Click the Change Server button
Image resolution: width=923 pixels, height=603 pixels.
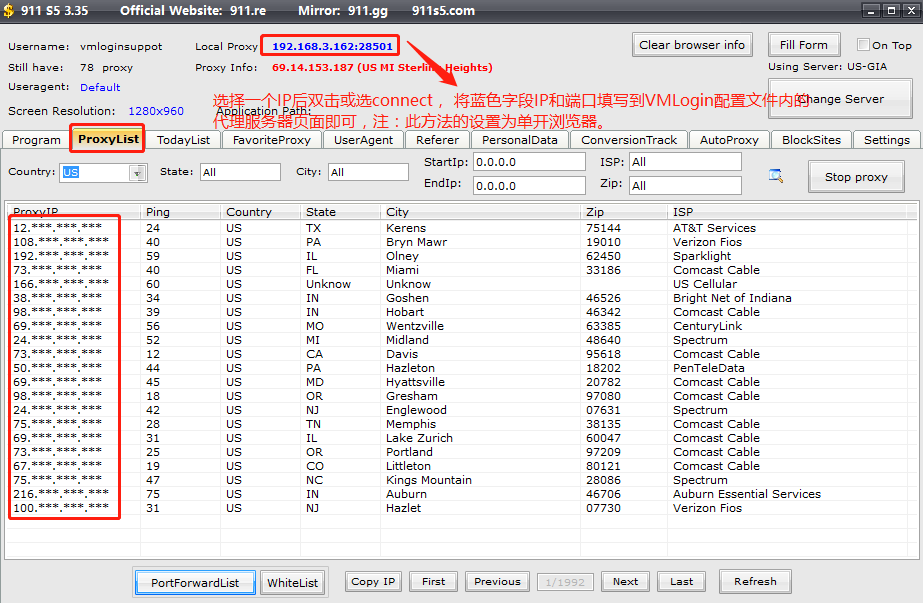840,99
